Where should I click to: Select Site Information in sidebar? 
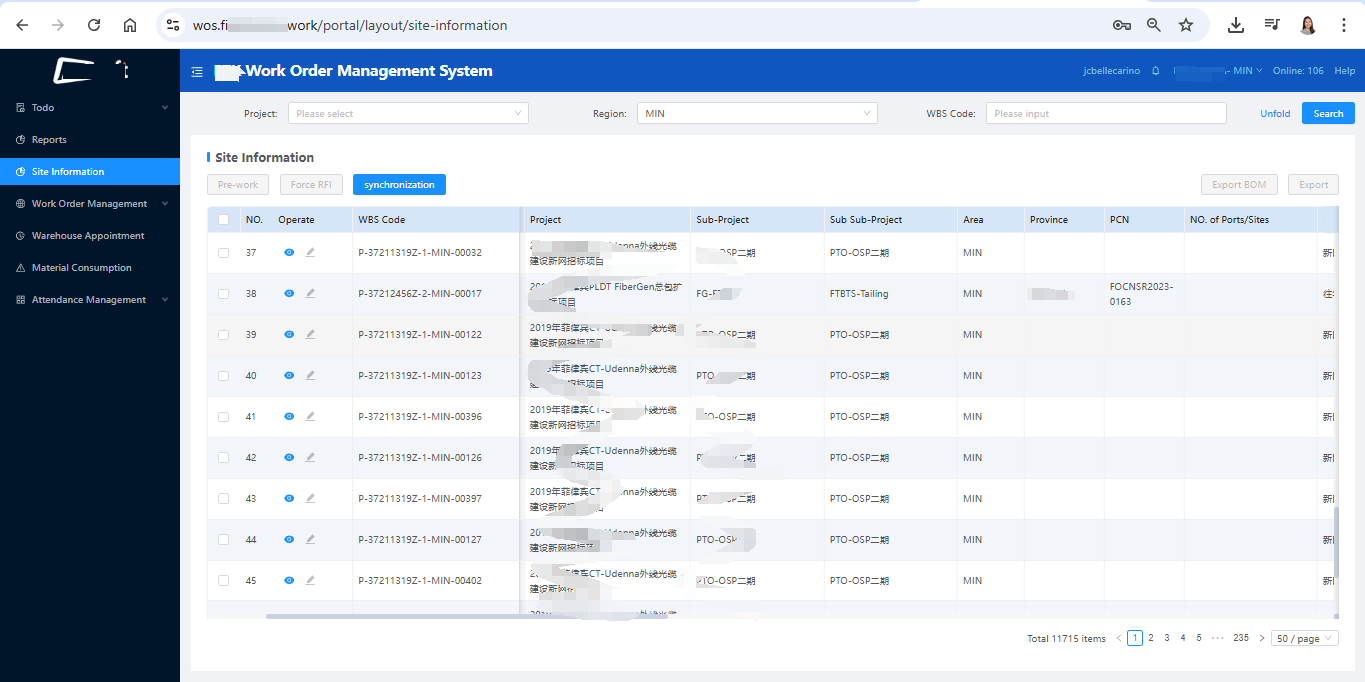[90, 172]
